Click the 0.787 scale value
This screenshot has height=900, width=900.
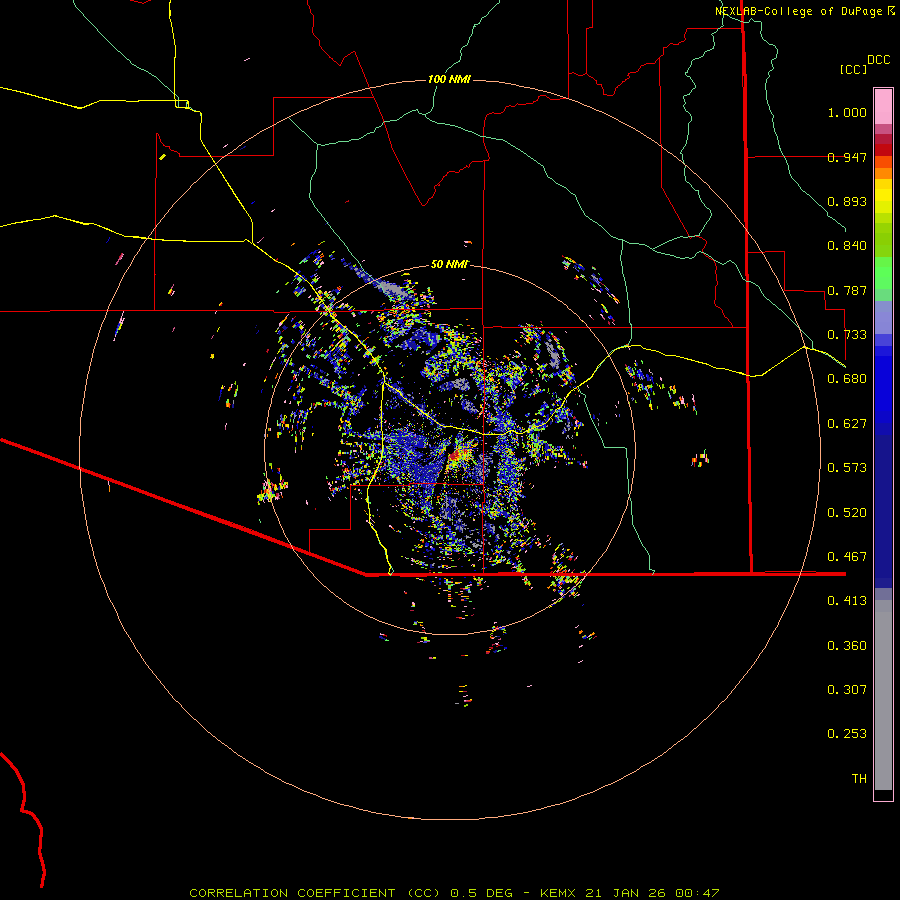pos(847,290)
